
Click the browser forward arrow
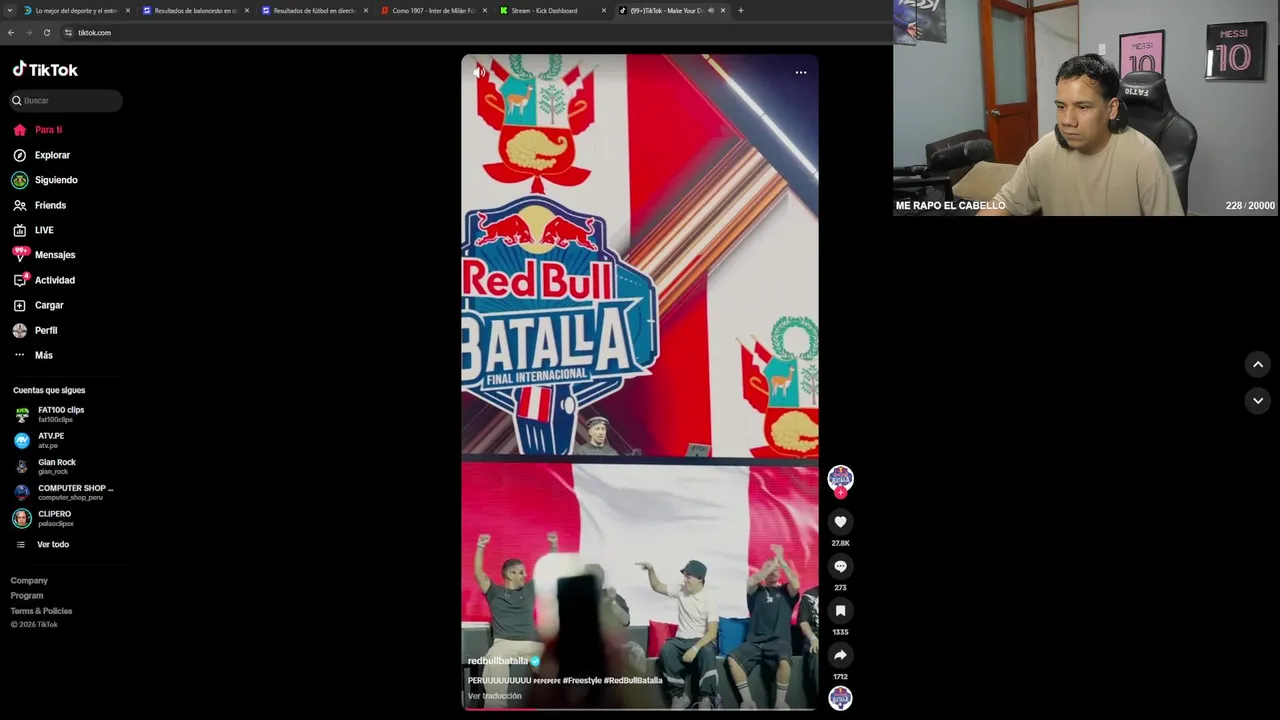tap(29, 33)
